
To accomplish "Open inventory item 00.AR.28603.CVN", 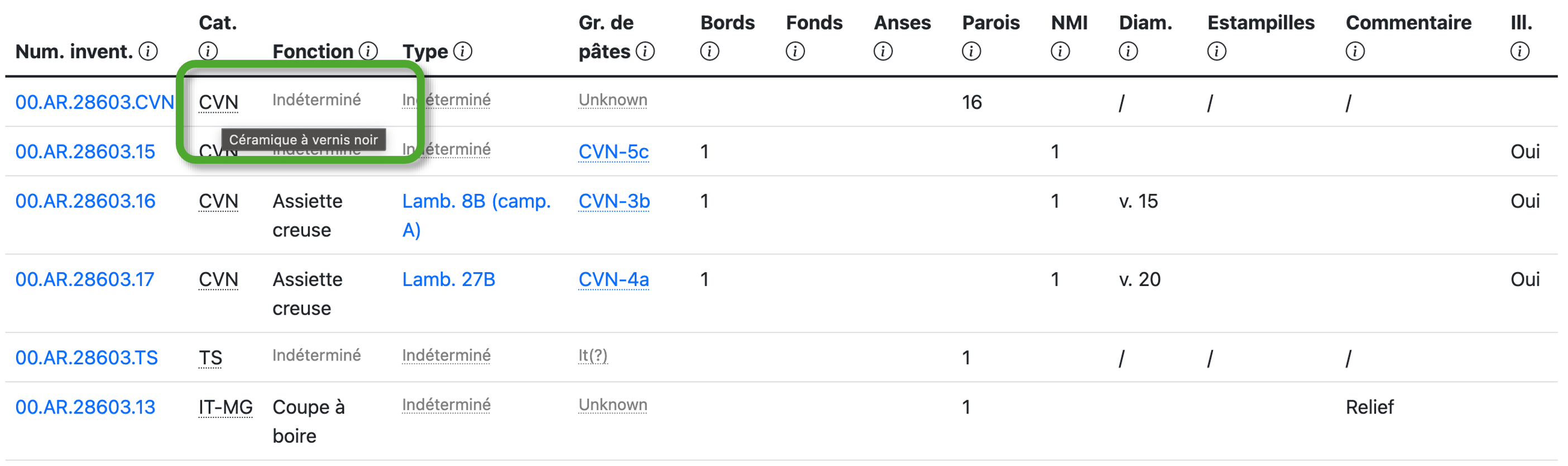I will [x=94, y=102].
